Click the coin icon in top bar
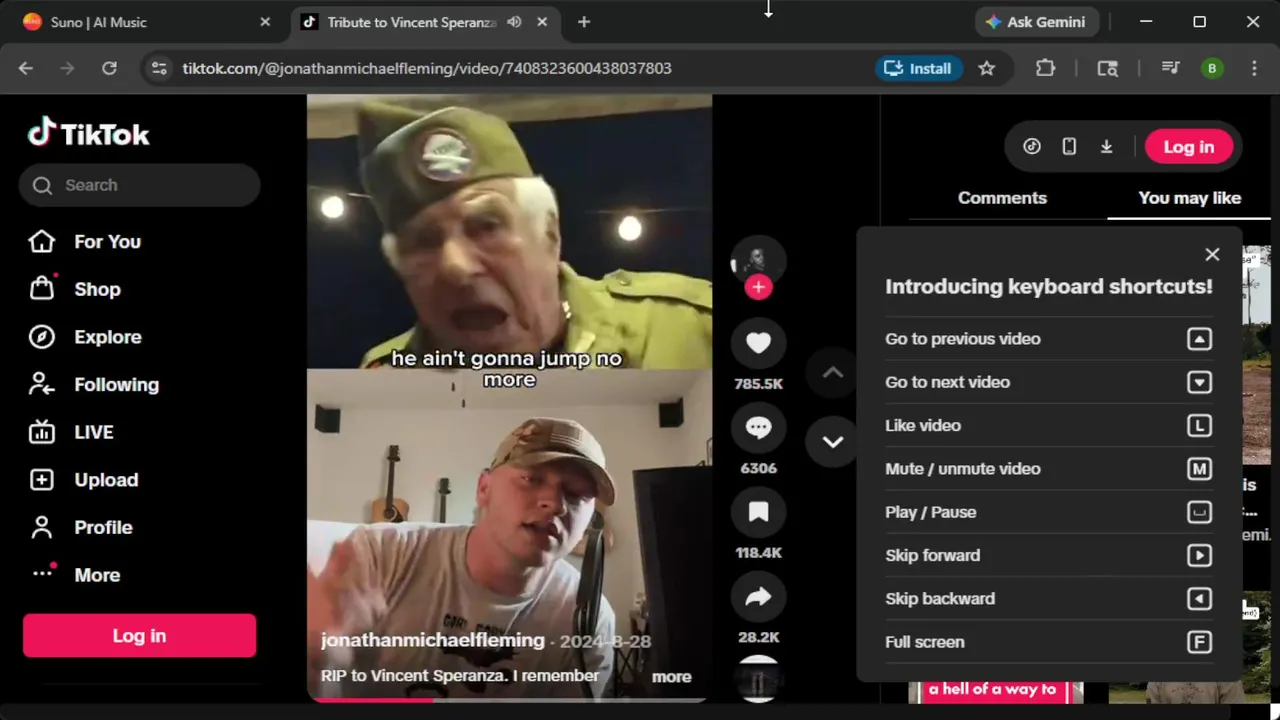Screen dimensions: 1280x720 coord(1032,147)
